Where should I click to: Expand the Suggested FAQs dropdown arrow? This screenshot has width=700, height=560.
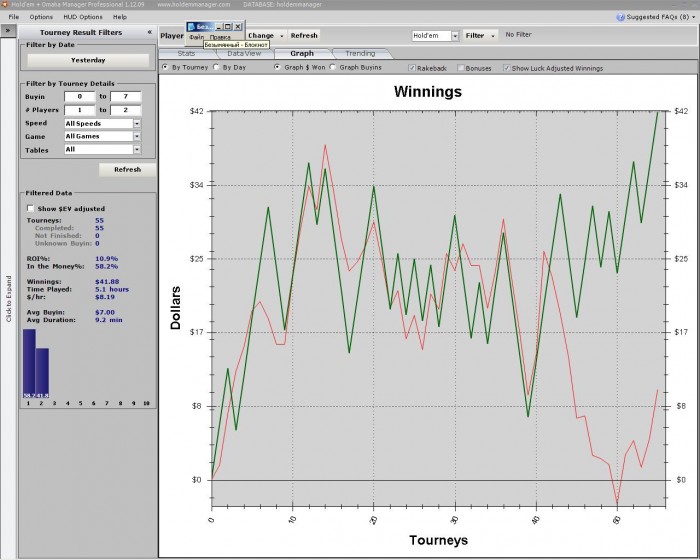click(x=694, y=17)
